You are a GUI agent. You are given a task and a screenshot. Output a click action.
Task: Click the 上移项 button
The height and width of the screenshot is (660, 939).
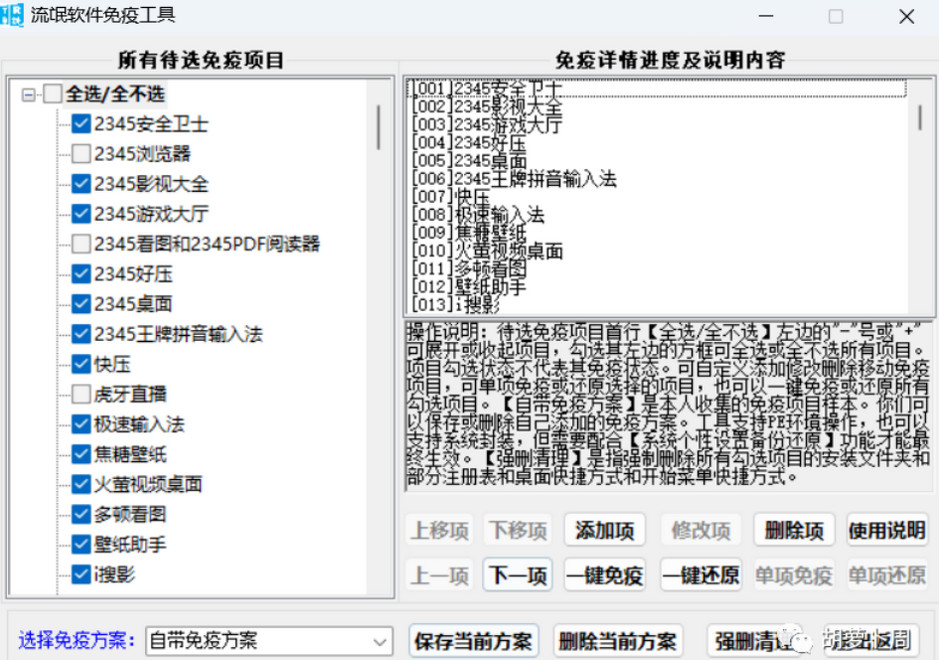pos(440,530)
